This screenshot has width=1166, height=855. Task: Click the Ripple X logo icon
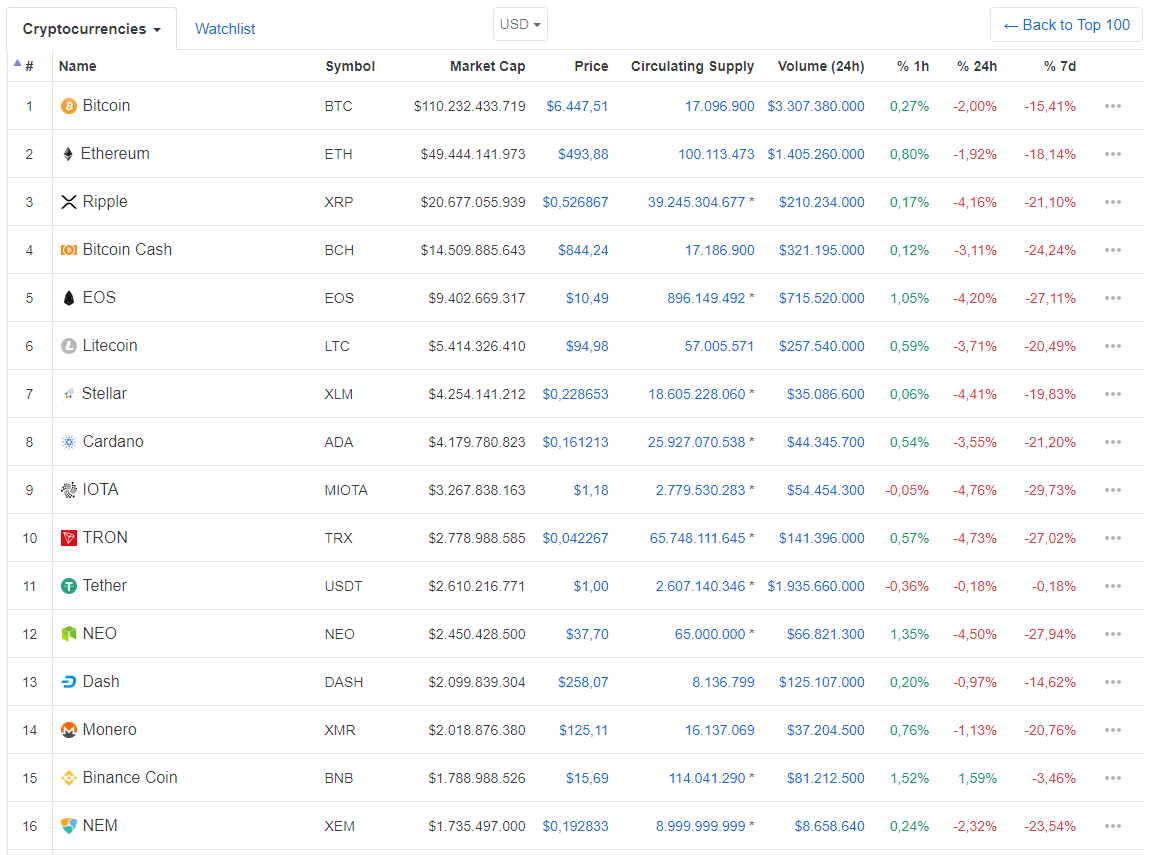coord(69,202)
